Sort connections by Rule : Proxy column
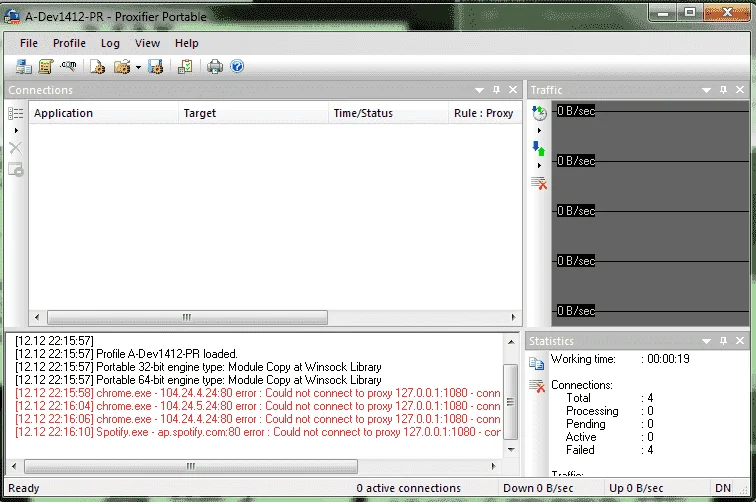The width and height of the screenshot is (756, 502). [485, 113]
